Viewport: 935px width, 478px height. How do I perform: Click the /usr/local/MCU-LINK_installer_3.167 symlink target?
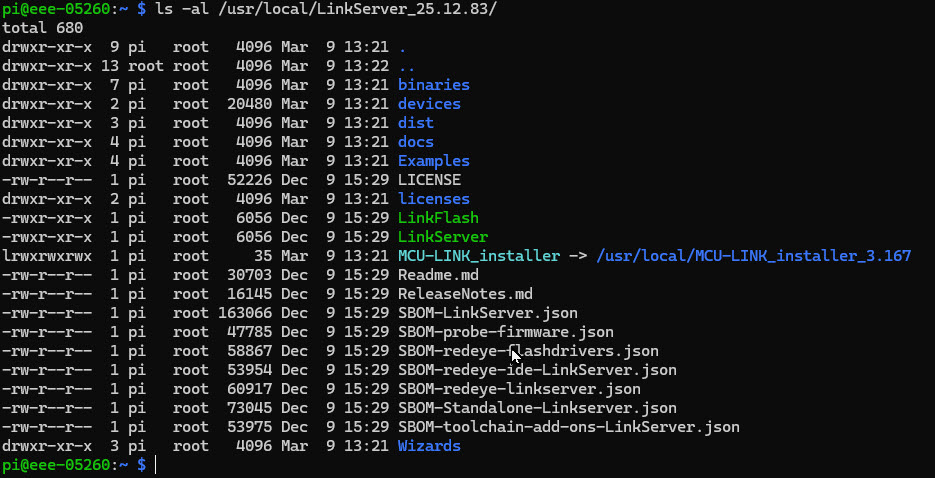(x=753, y=256)
